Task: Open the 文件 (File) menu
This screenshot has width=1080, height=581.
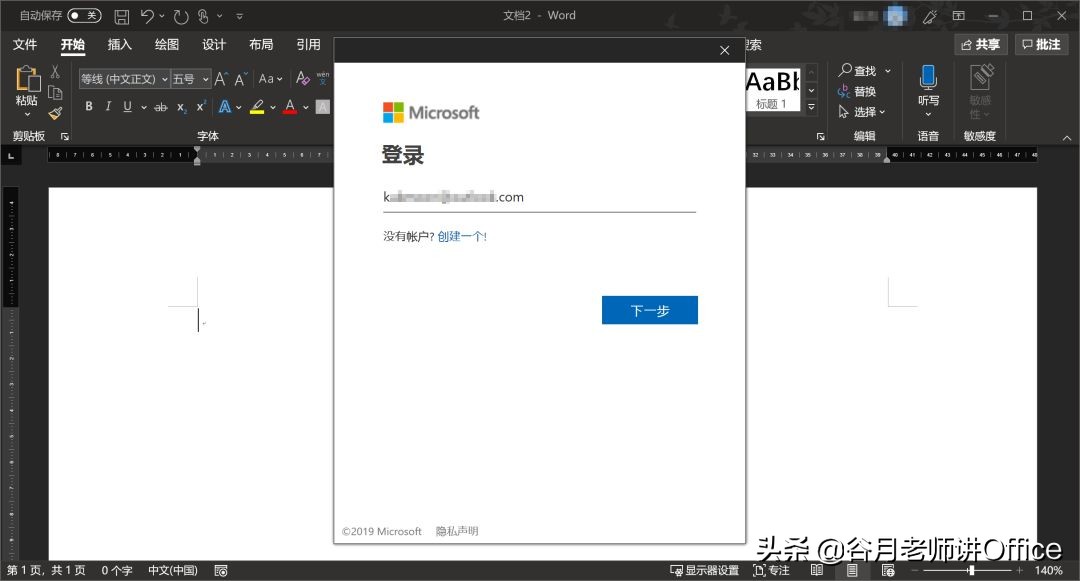Action: pos(25,45)
